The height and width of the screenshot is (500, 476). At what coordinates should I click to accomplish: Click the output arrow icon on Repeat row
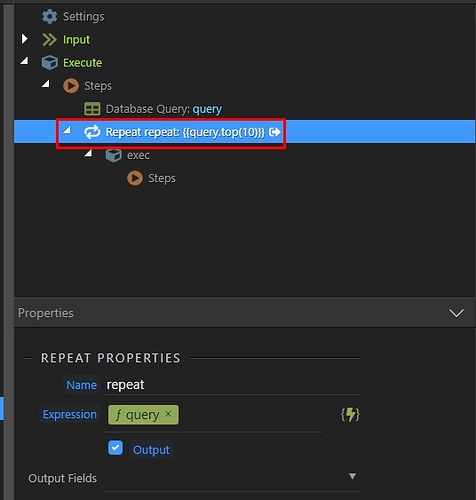coord(275,132)
